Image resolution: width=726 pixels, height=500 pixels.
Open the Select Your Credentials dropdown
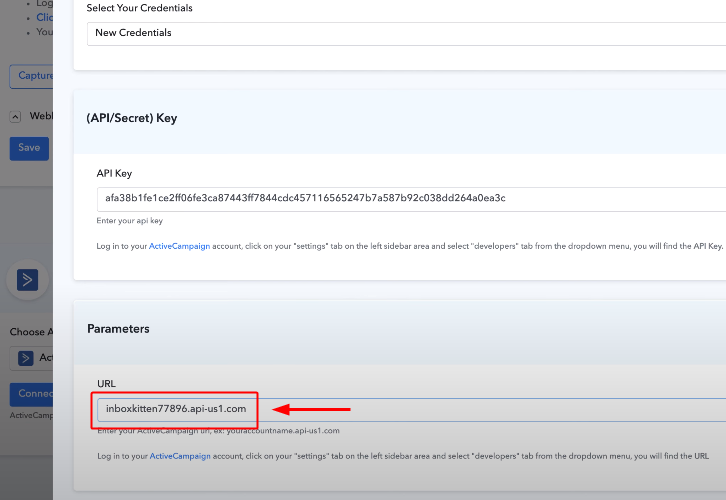click(x=407, y=33)
